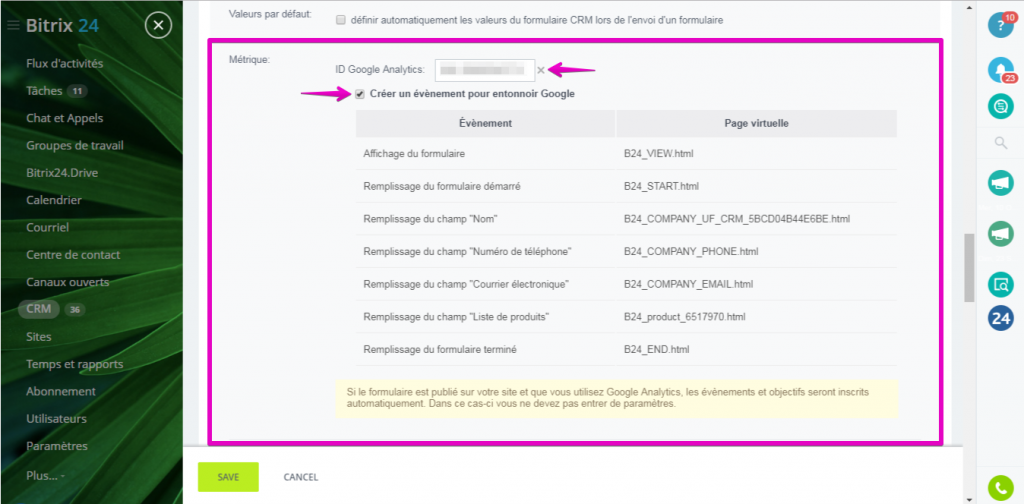The image size is (1024, 504).
Task: Open the teal megaphone icon
Action: pos(1000,183)
